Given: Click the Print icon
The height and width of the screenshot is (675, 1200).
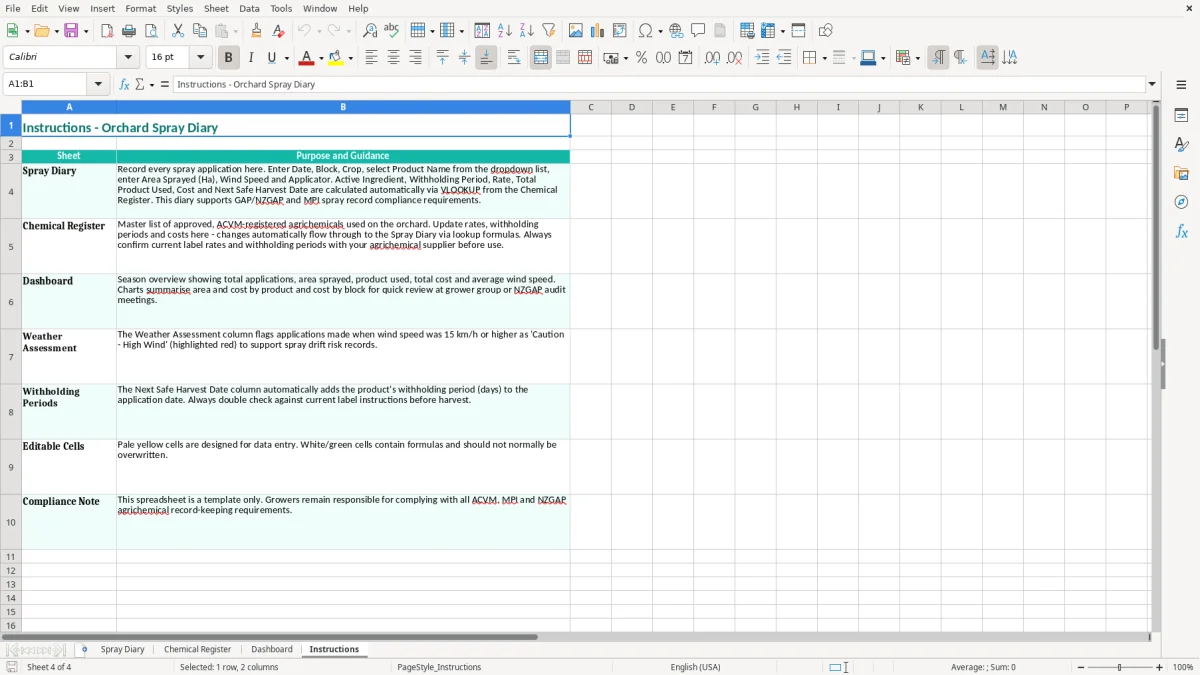Looking at the screenshot, I should pos(129,31).
